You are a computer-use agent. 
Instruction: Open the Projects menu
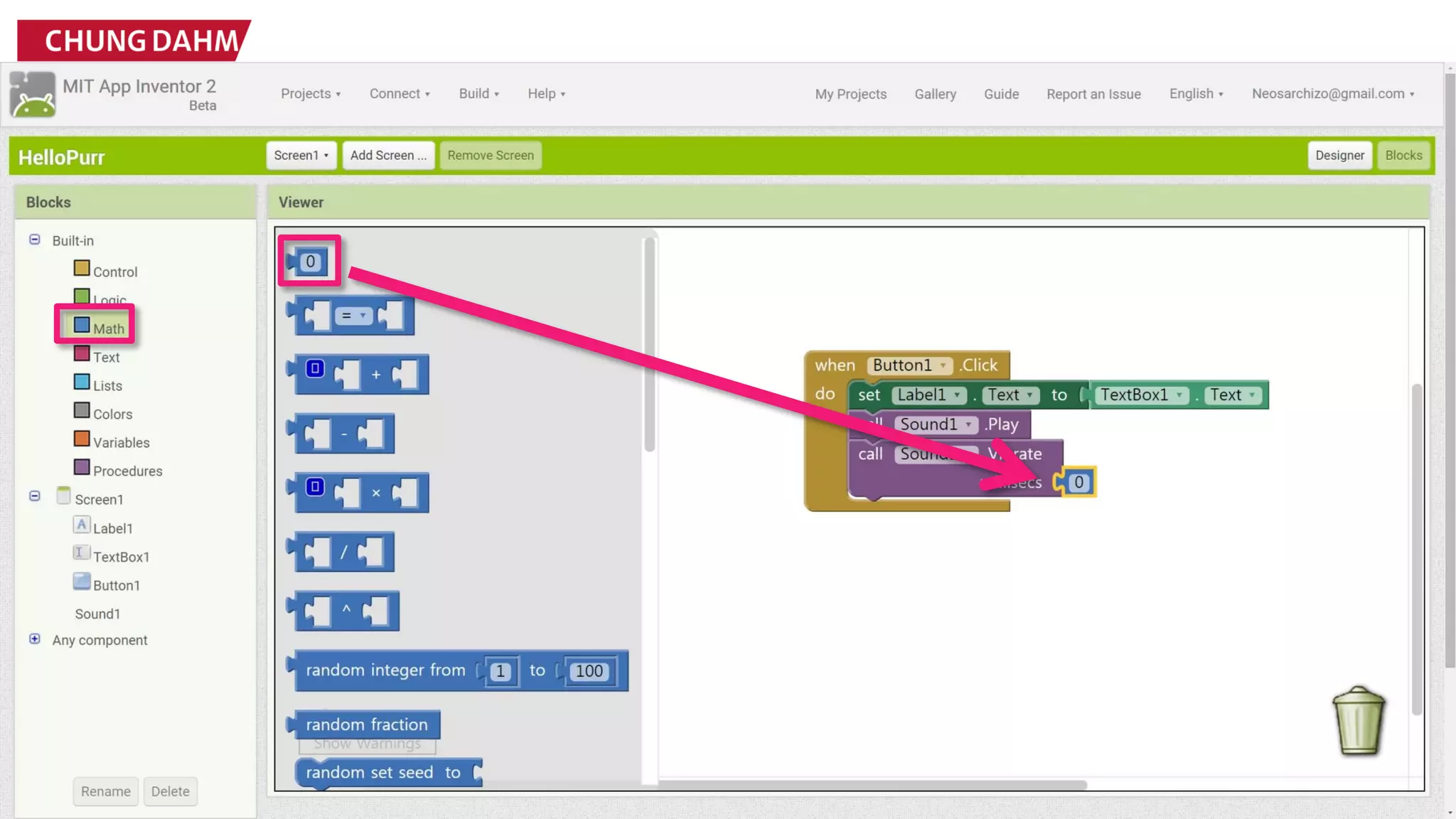pyautogui.click(x=310, y=94)
